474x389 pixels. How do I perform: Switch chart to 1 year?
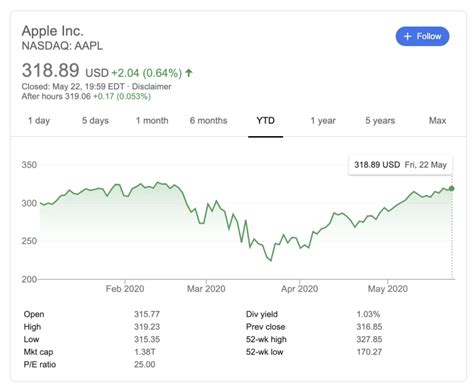point(323,121)
